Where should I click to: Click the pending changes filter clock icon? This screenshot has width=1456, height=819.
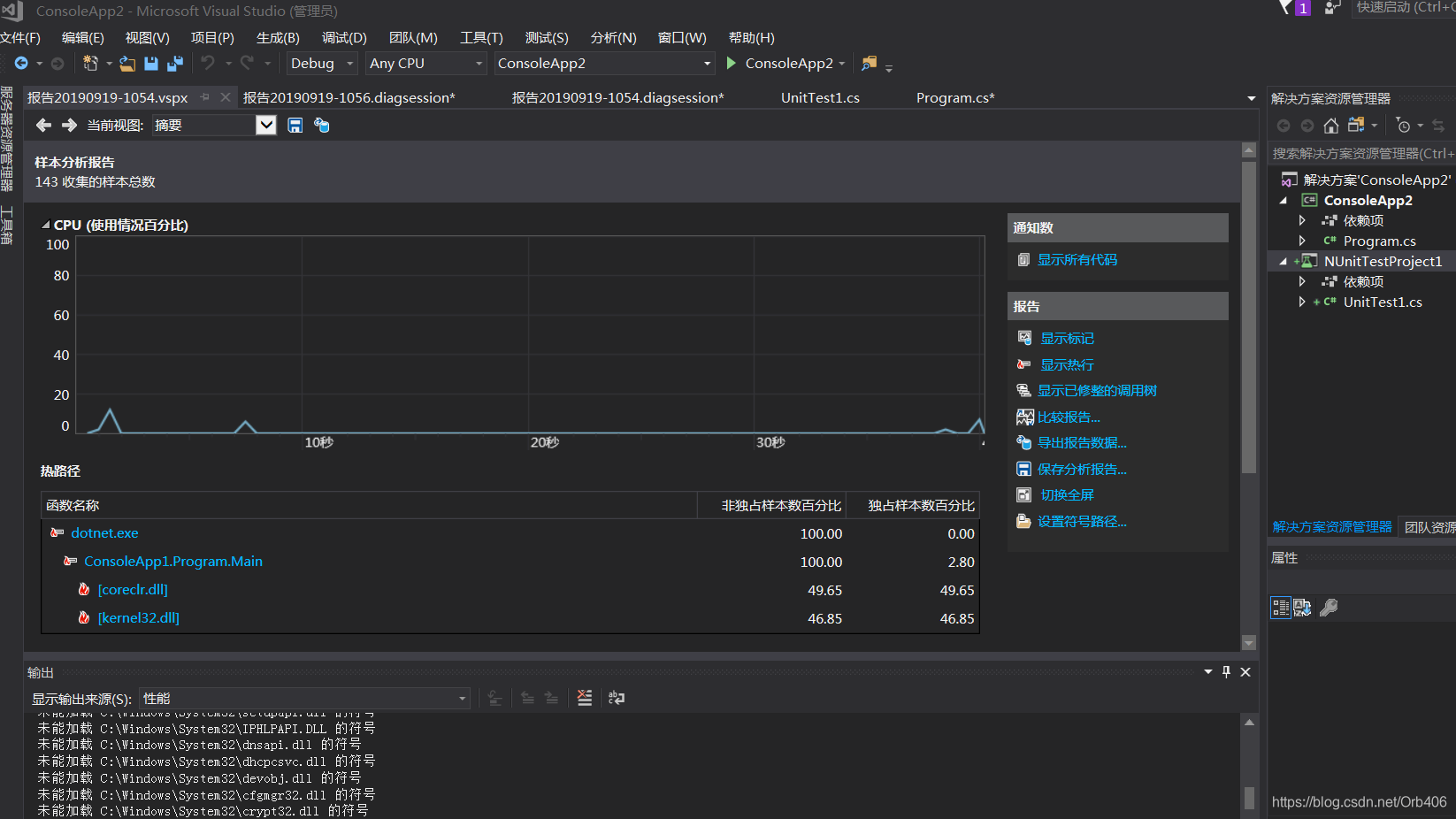click(1403, 126)
